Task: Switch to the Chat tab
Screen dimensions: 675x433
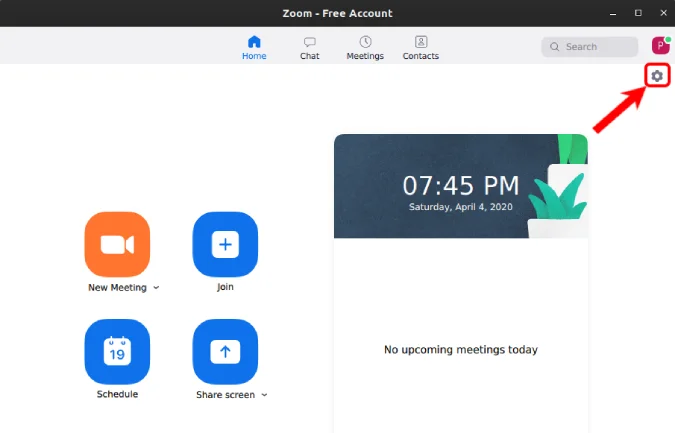Action: coord(310,48)
